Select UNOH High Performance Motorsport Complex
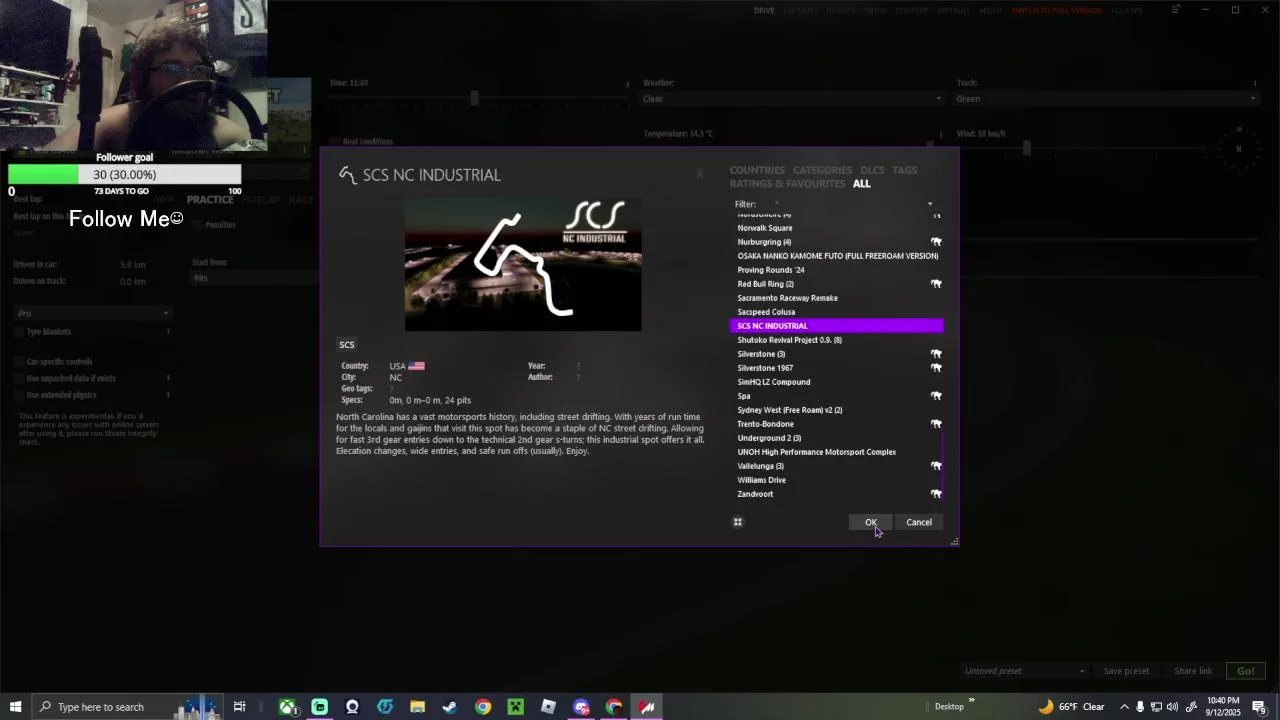 [x=817, y=452]
